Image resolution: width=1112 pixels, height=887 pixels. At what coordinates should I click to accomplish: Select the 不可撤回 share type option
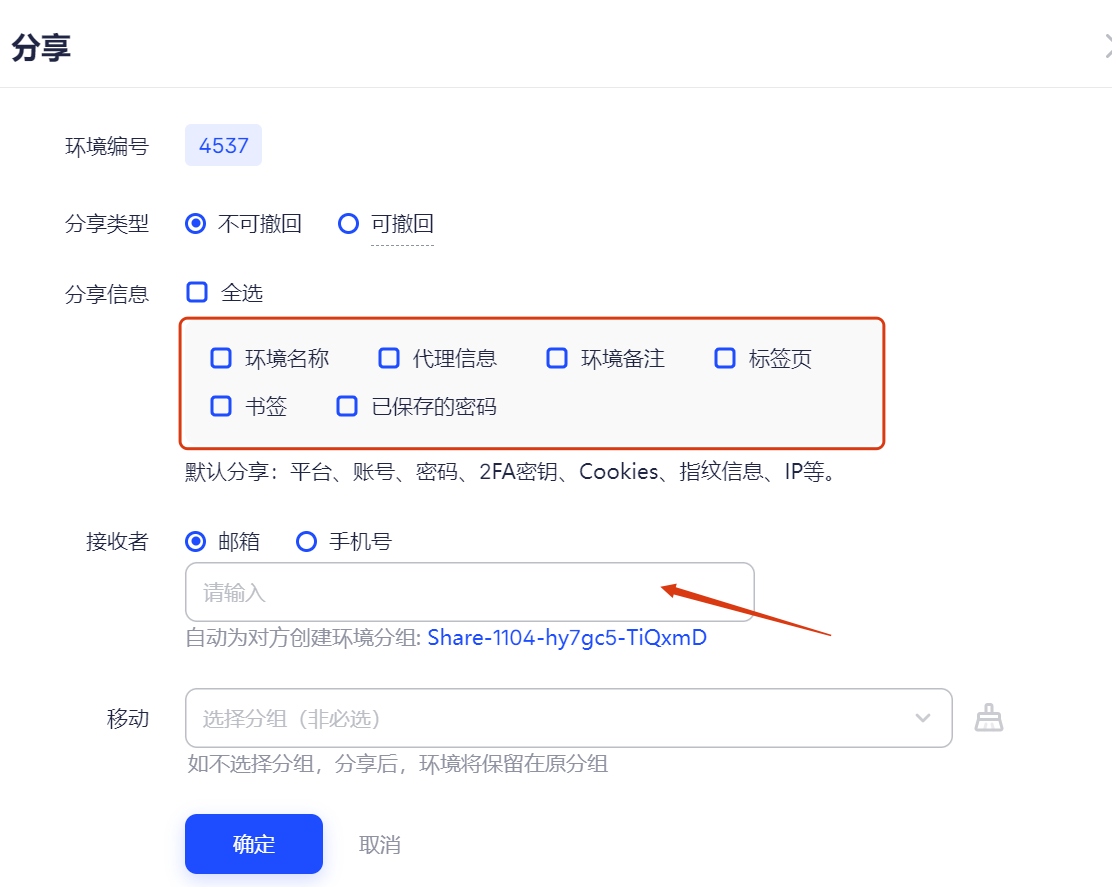[196, 224]
